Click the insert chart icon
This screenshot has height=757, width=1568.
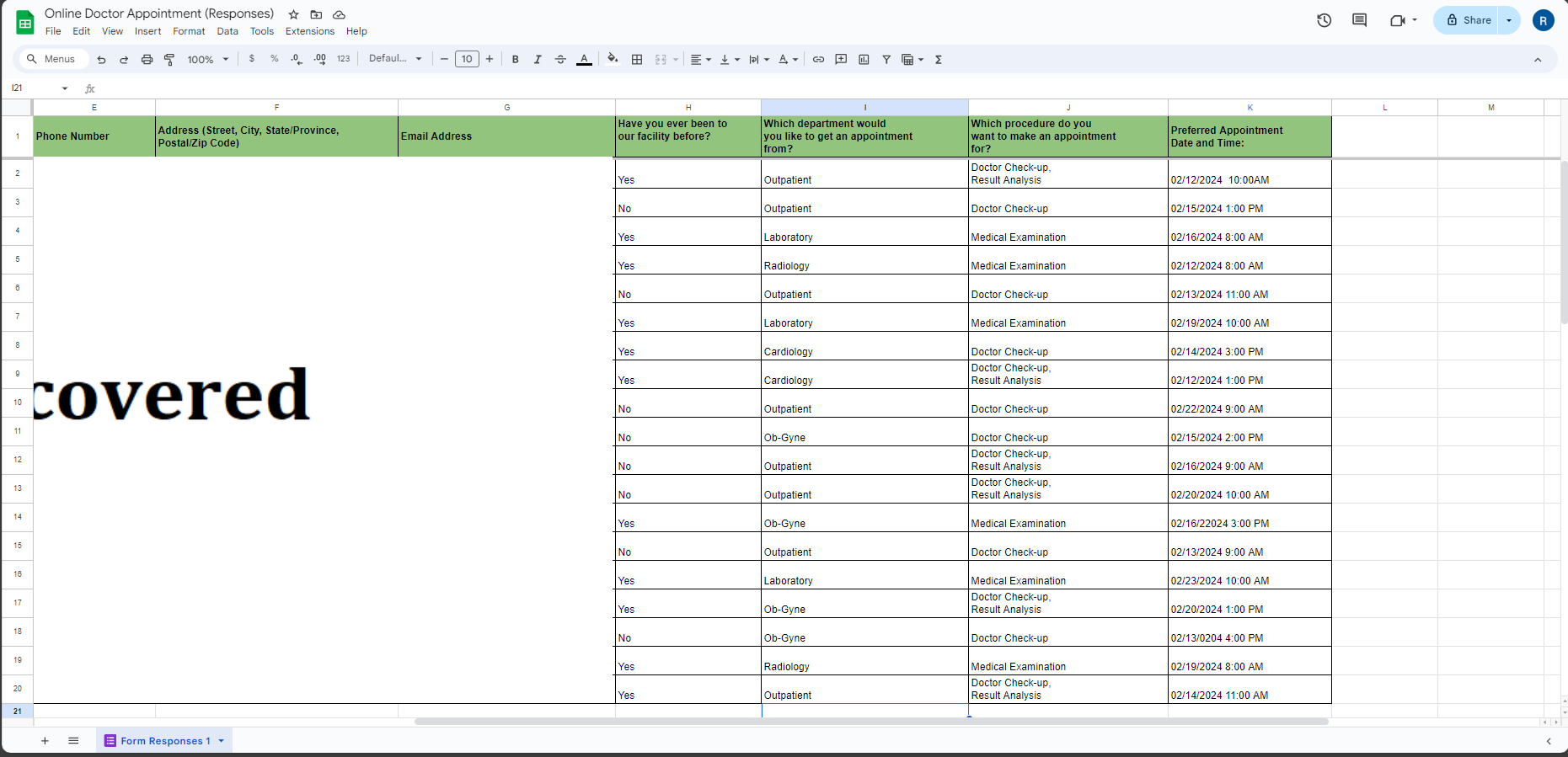pyautogui.click(x=864, y=60)
